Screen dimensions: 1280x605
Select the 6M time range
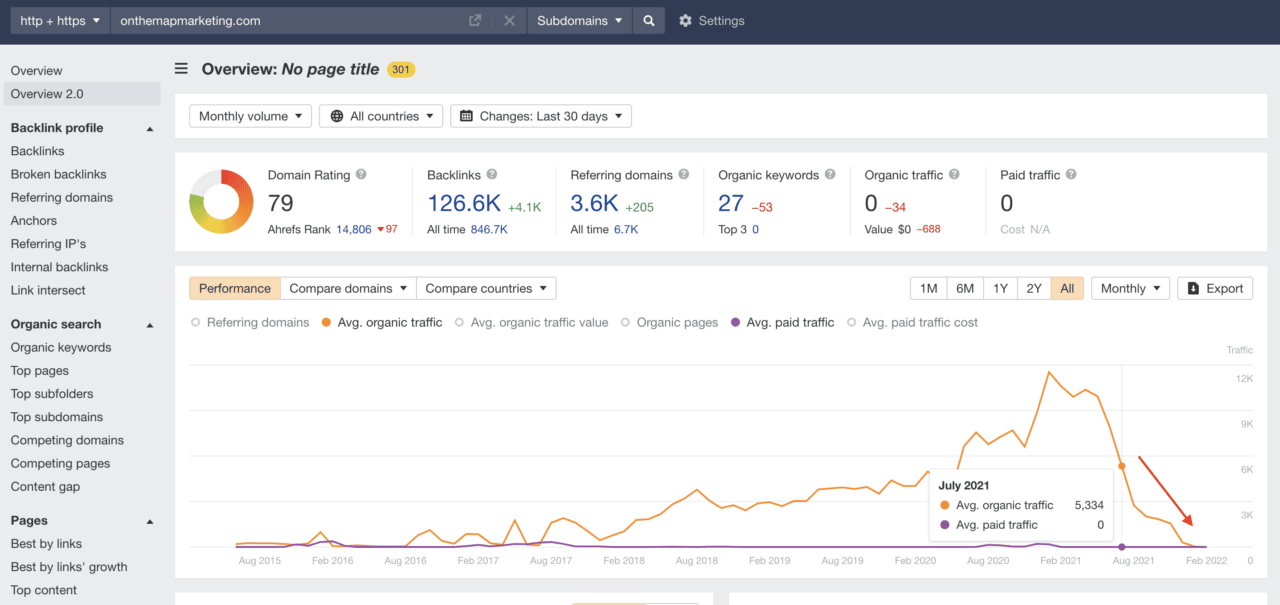click(965, 288)
